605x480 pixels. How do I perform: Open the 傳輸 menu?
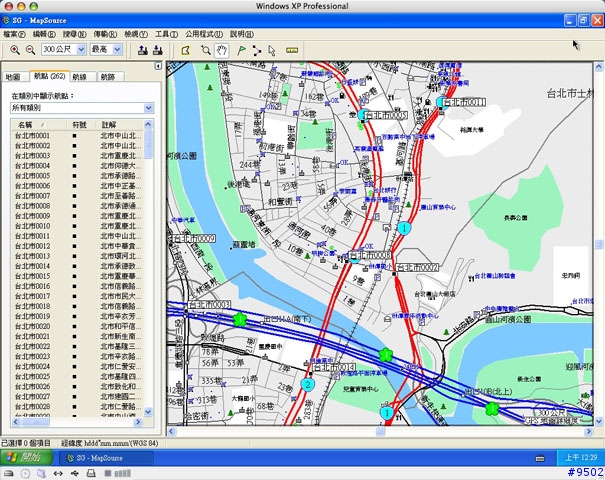click(105, 34)
